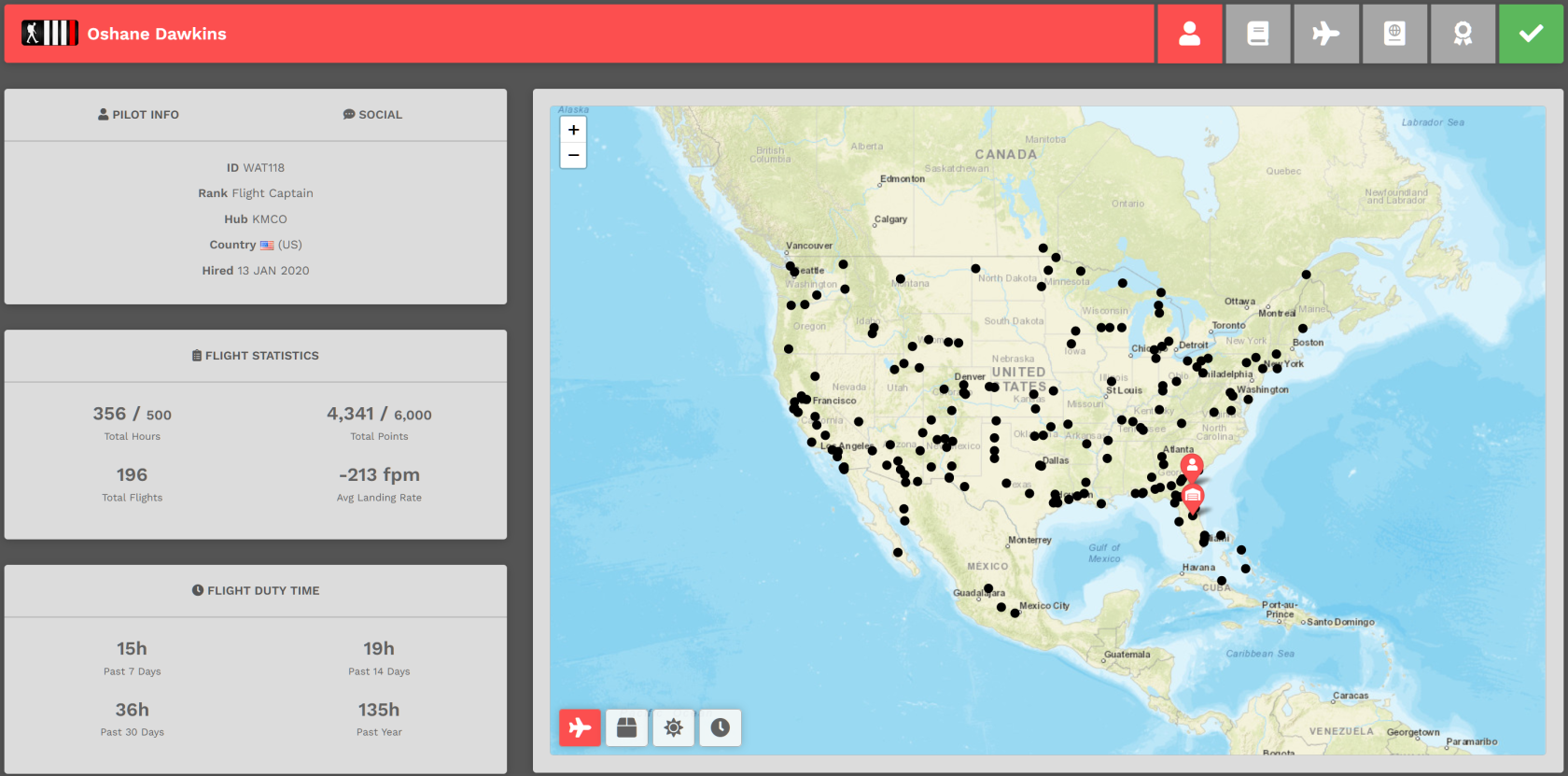Click the Santo Domingo label on the map
Image resolution: width=1568 pixels, height=776 pixels.
click(x=1340, y=622)
